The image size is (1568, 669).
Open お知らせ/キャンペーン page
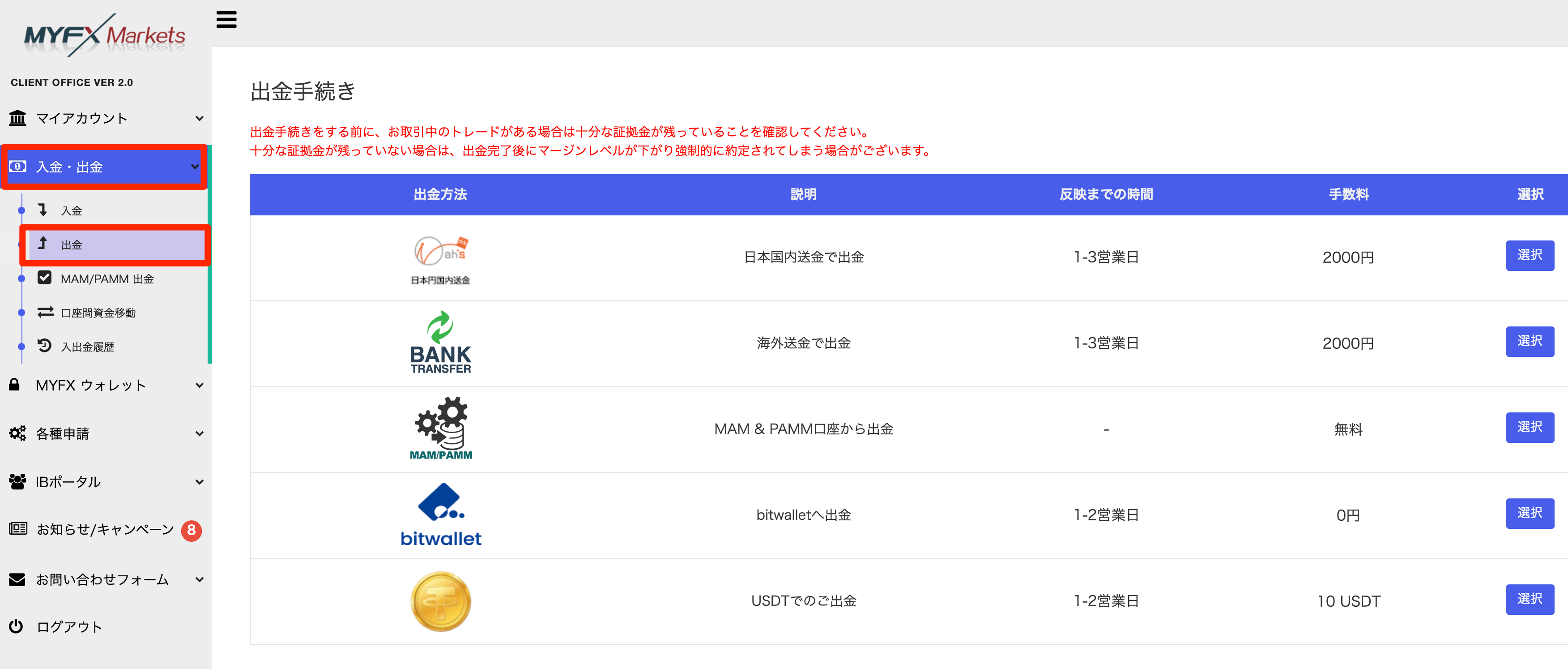[106, 530]
